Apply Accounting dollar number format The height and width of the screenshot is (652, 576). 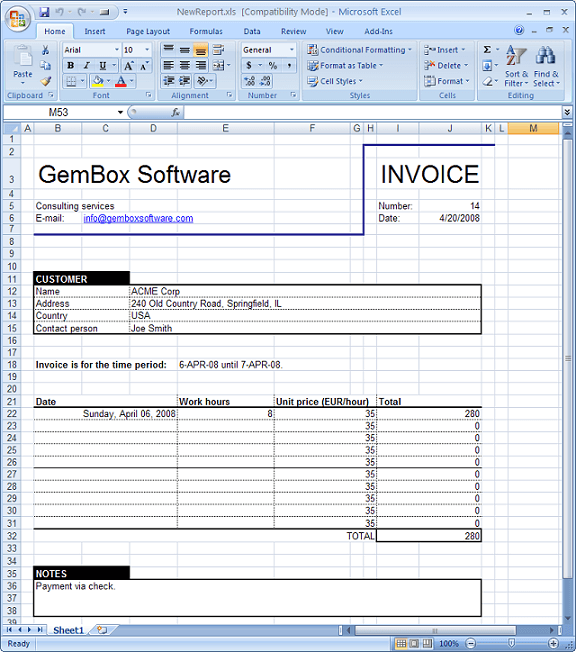[x=249, y=65]
